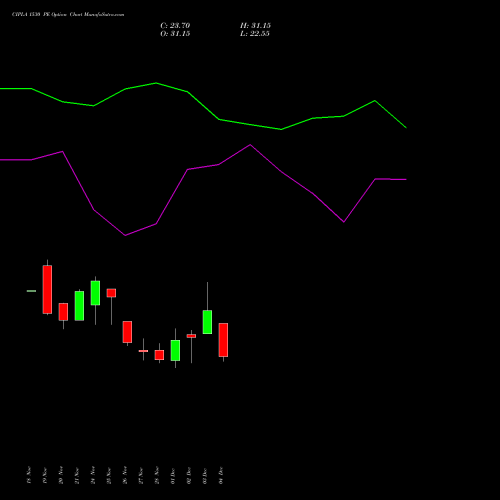This screenshot has width=500, height=500.
Task: Click the flat green dash candle for 18 Nov
Action: [31, 291]
